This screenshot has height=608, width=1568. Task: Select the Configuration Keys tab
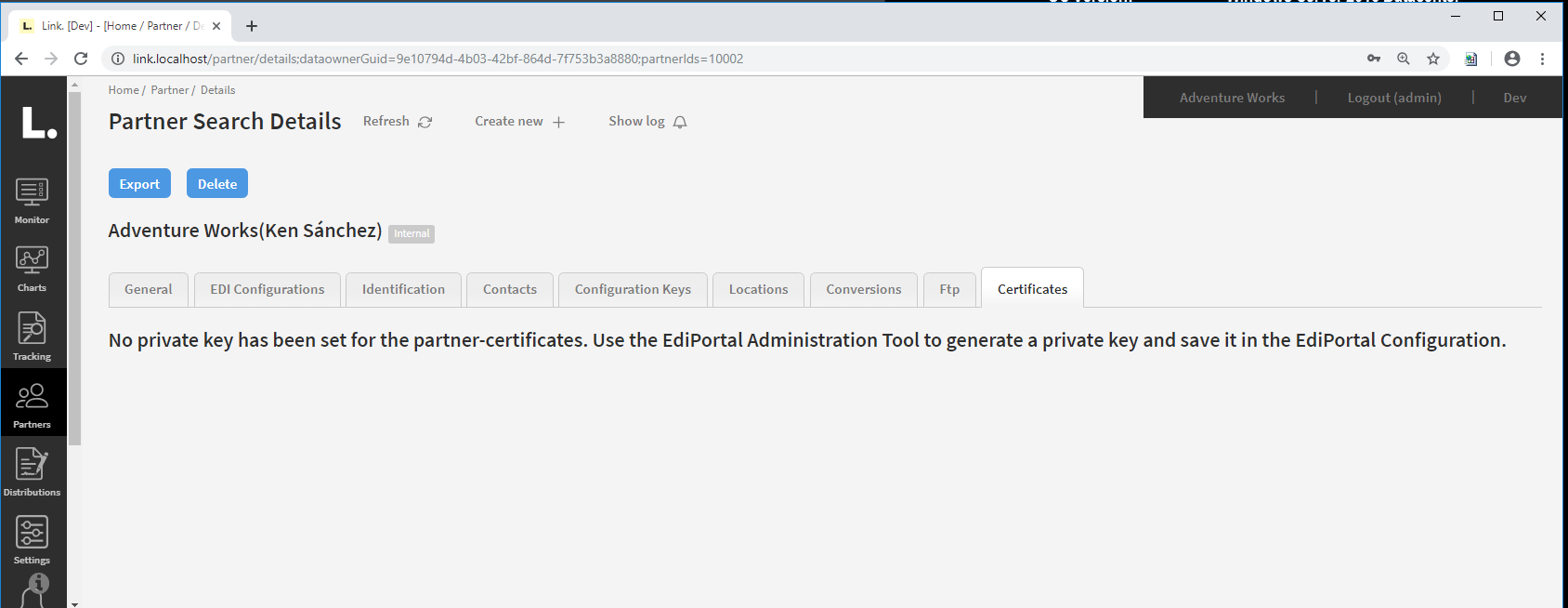(x=633, y=289)
